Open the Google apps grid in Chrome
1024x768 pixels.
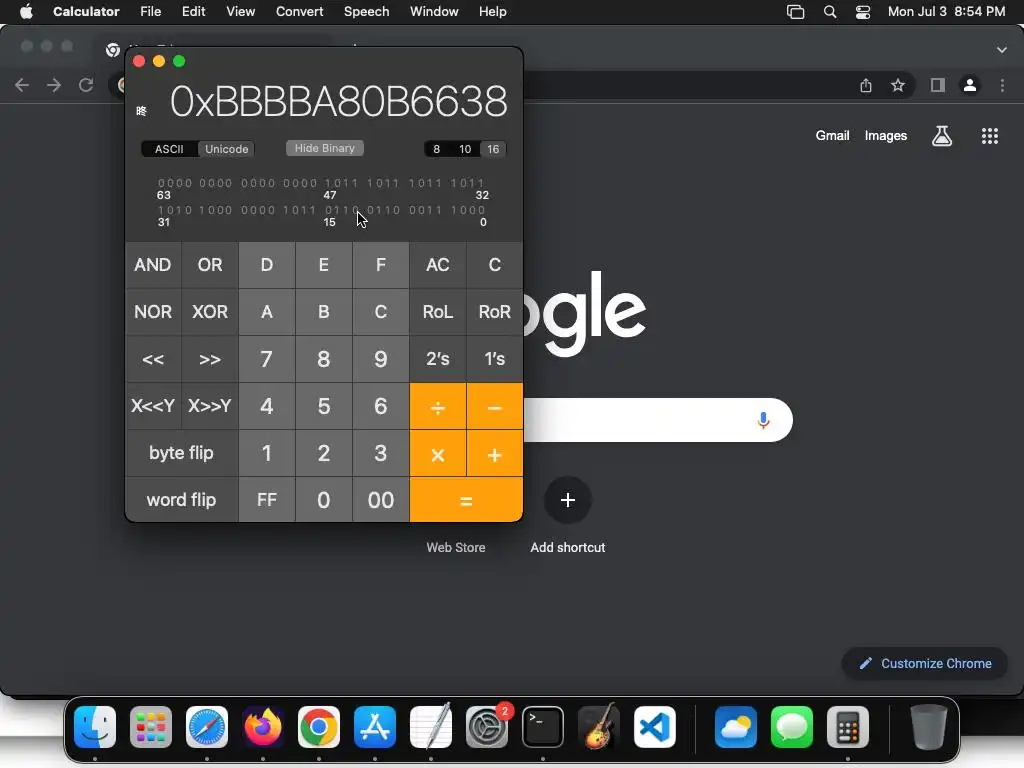989,136
